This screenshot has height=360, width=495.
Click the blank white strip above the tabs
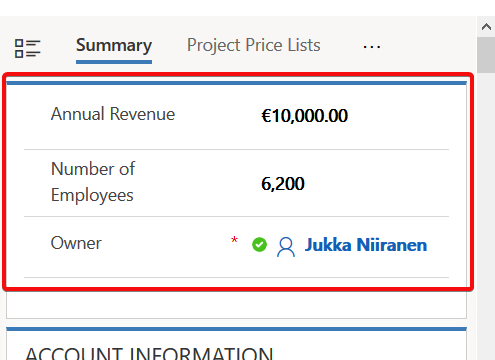pos(247,8)
